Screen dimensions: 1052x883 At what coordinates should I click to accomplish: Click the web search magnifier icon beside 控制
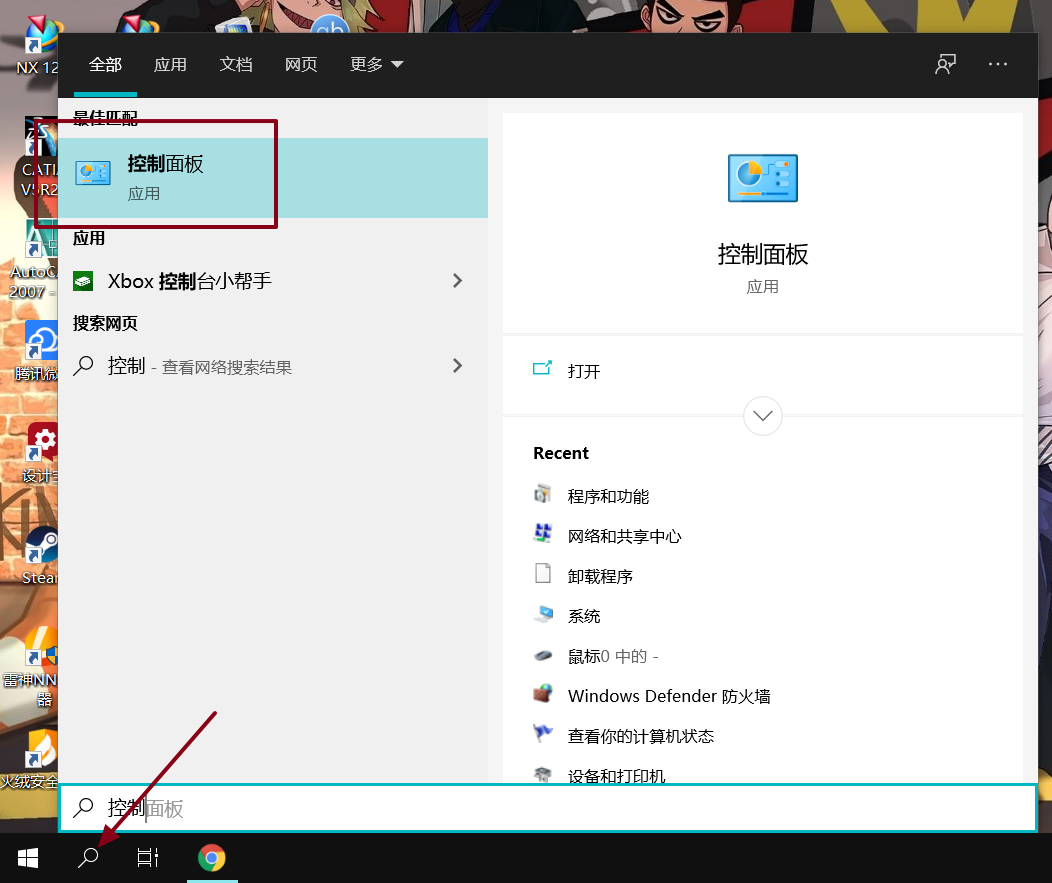[x=83, y=366]
